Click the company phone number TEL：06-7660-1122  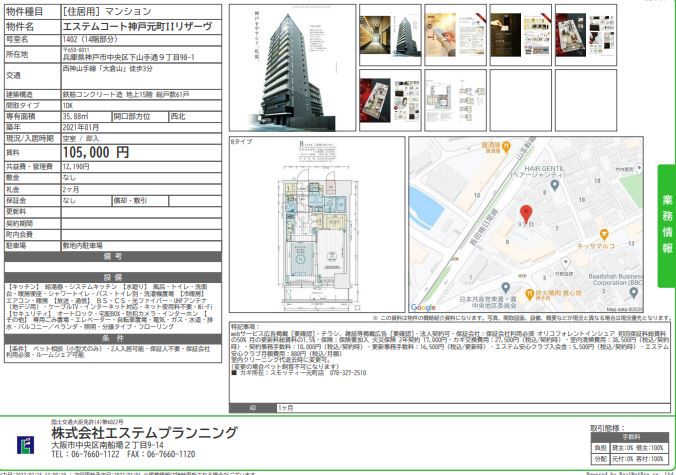click(85, 454)
